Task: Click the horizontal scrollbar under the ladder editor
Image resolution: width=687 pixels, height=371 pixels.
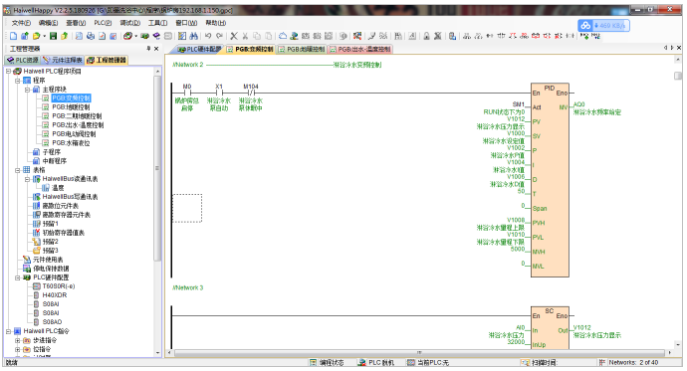Action: tap(419, 353)
